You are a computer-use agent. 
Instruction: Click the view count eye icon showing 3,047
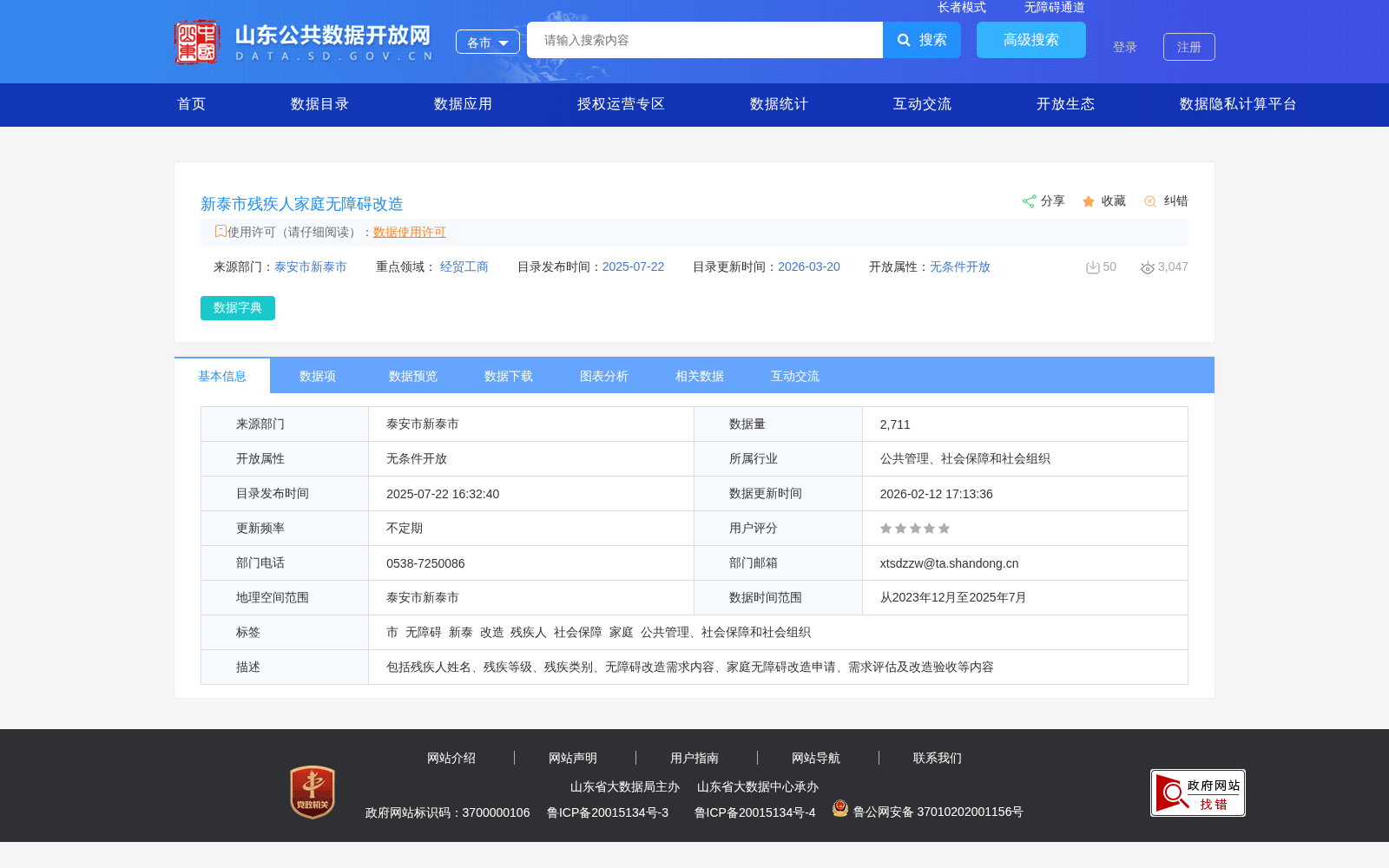point(1148,267)
